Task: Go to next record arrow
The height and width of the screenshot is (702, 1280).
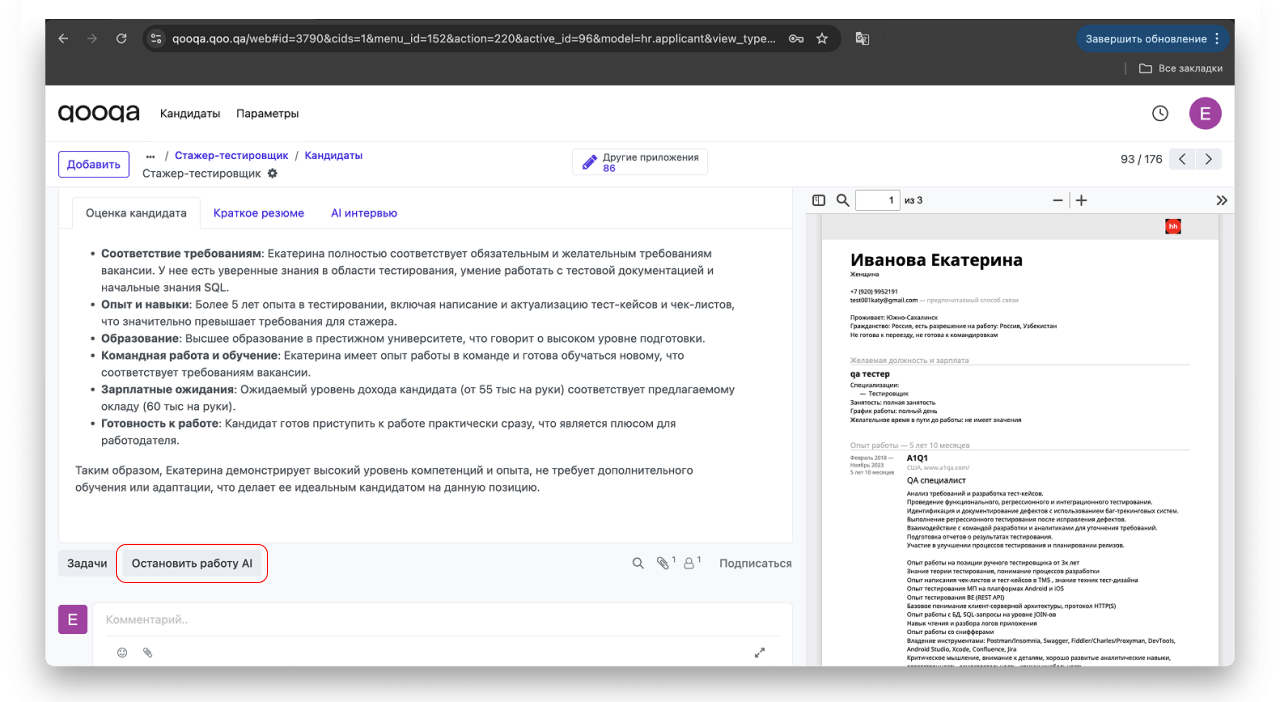Action: [1209, 159]
